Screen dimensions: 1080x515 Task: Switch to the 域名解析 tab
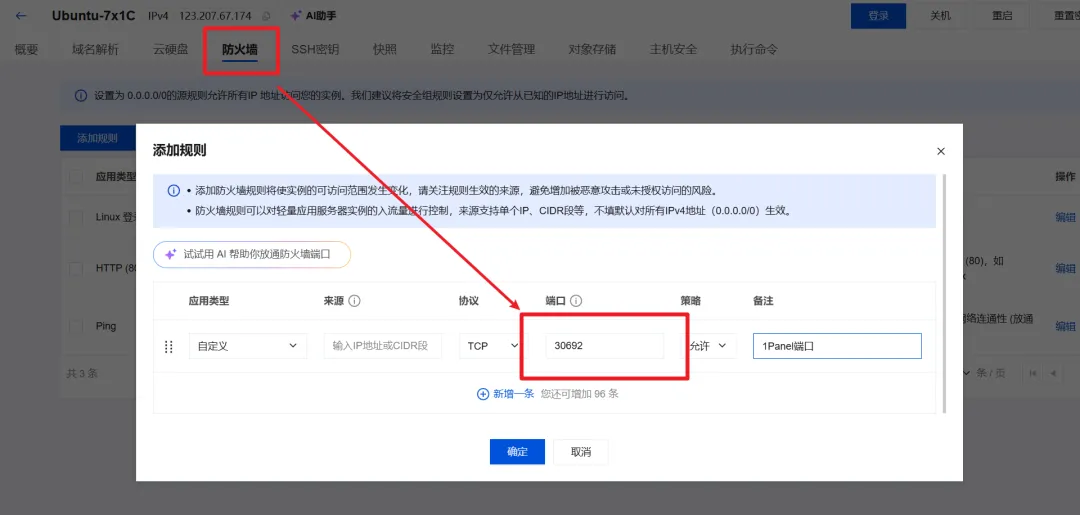95,50
